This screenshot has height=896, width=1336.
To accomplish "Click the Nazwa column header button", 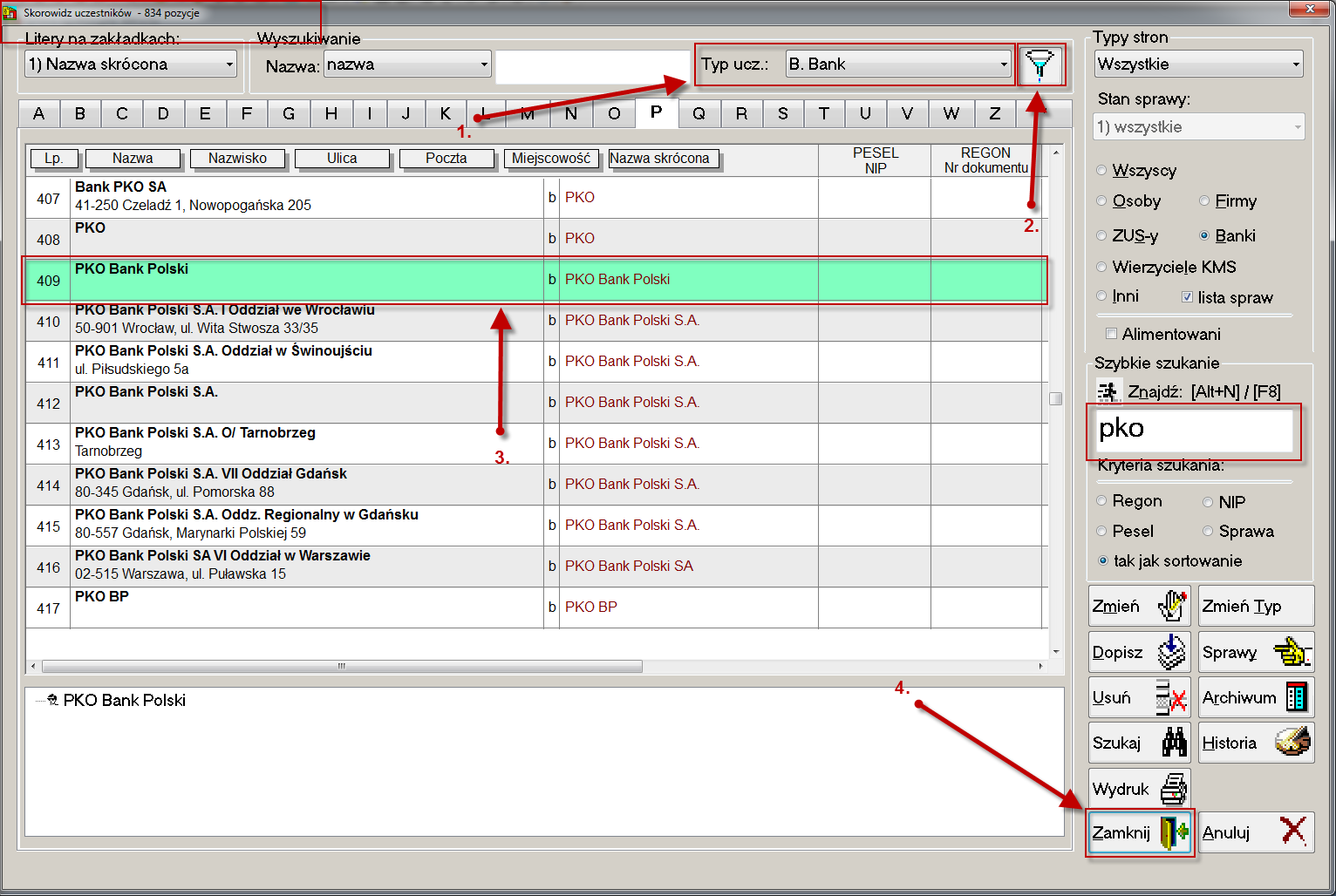I will point(133,159).
